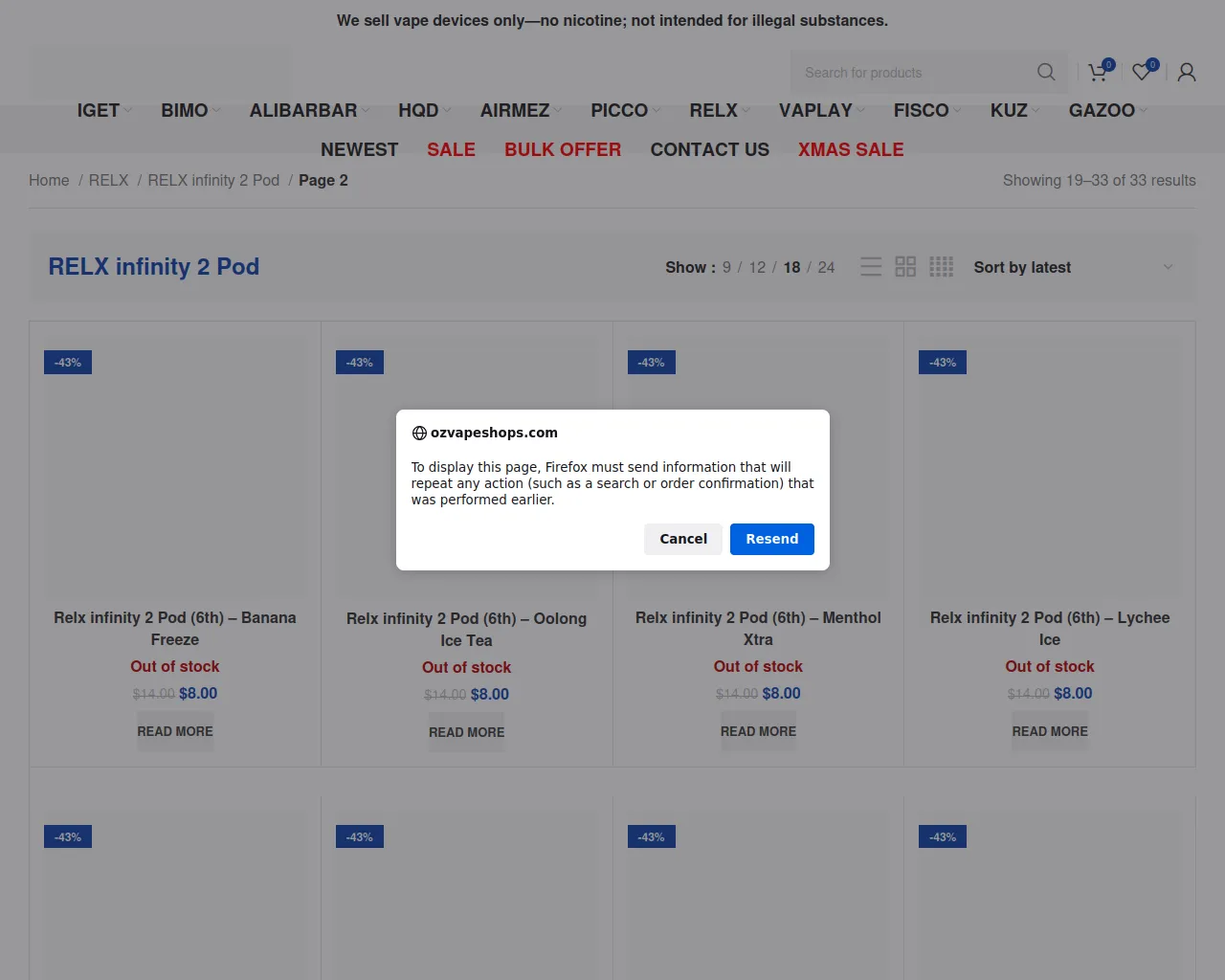Click 'Out of stock' under Banana Freeze
Screen dimensions: 1225x980
pyautogui.click(x=175, y=666)
